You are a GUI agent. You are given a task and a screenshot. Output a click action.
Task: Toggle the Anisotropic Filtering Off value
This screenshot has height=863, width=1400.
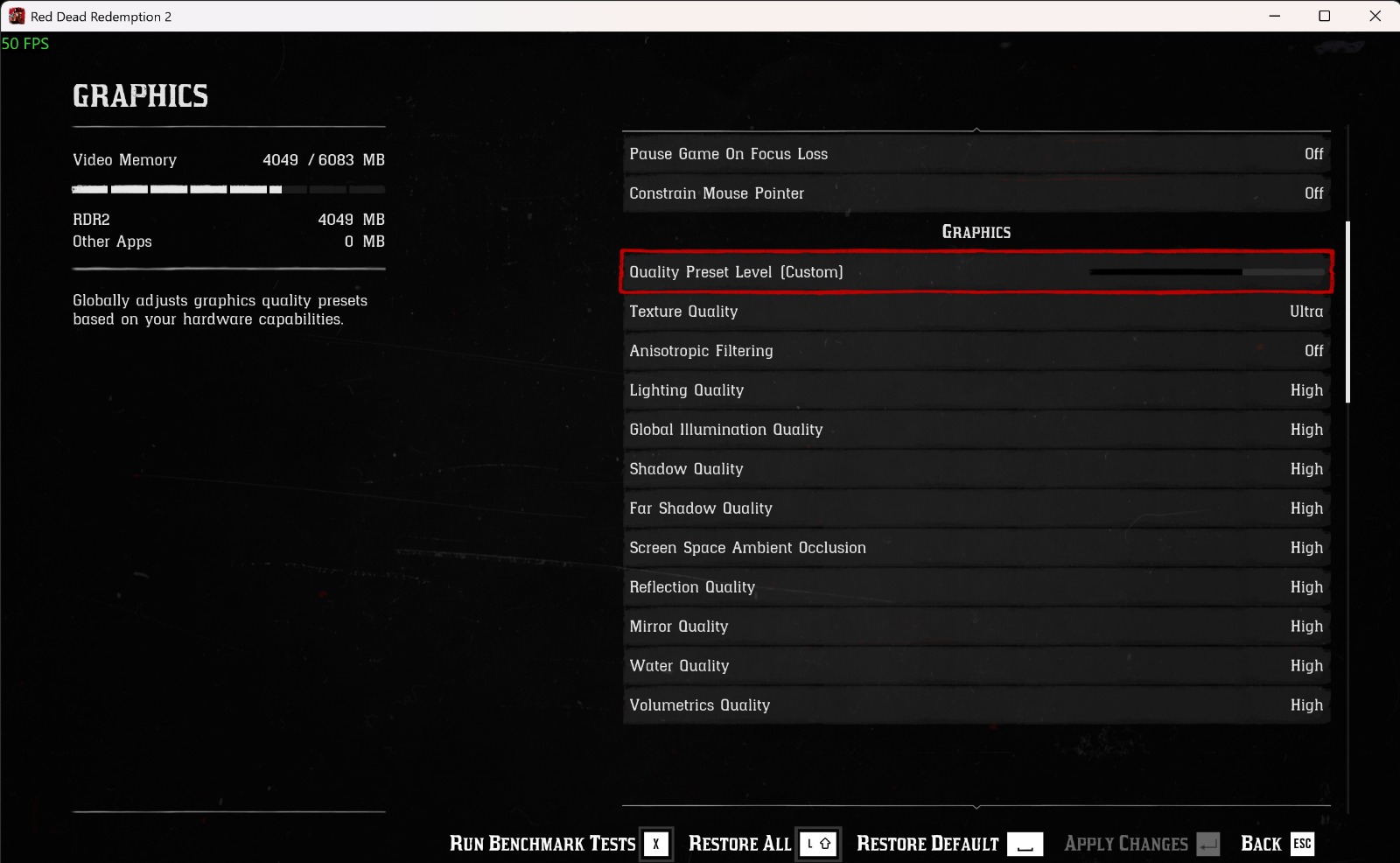1313,351
